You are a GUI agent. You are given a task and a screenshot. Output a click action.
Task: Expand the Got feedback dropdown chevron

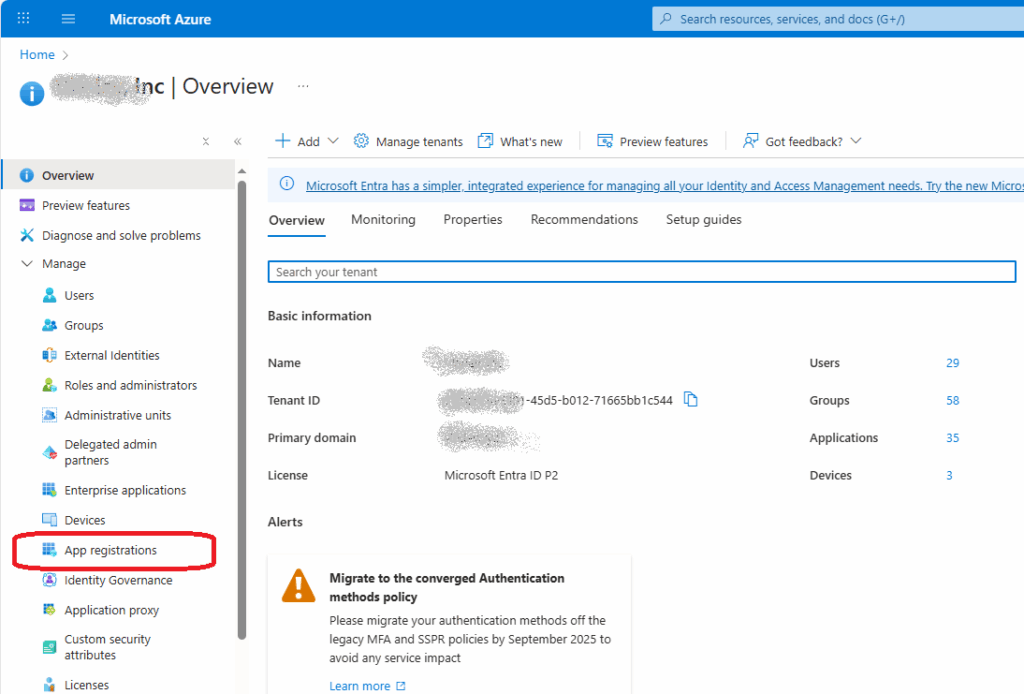point(856,141)
